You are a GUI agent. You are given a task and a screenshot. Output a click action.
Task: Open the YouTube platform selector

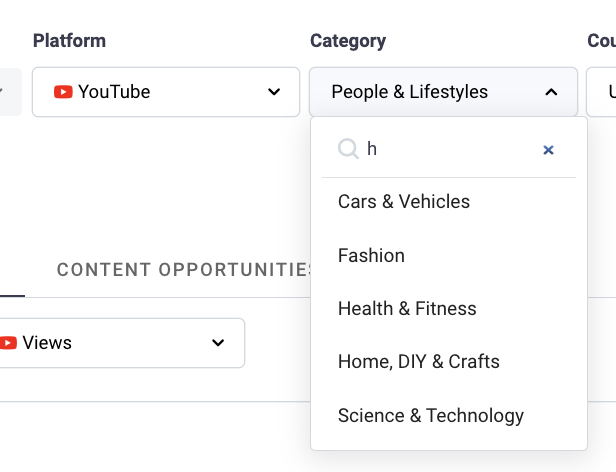166,92
